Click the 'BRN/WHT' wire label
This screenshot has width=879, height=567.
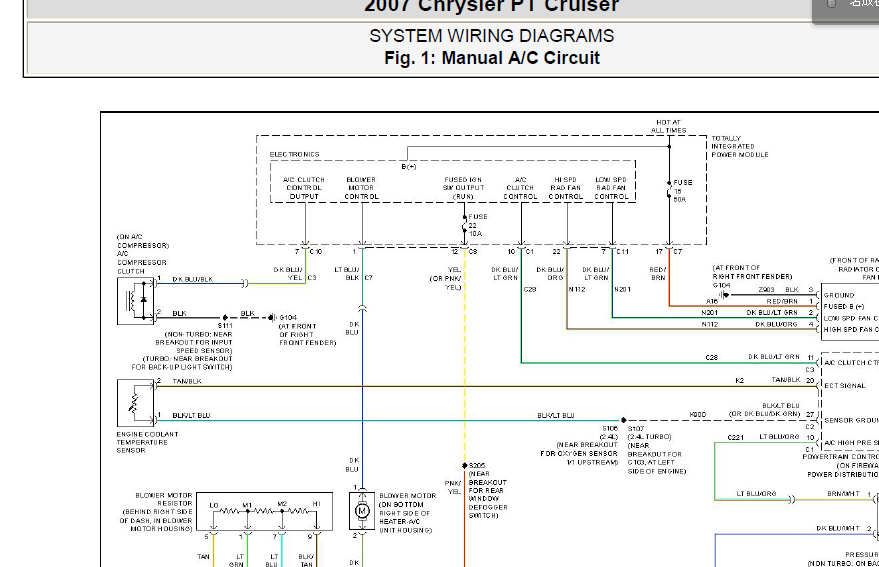point(843,494)
